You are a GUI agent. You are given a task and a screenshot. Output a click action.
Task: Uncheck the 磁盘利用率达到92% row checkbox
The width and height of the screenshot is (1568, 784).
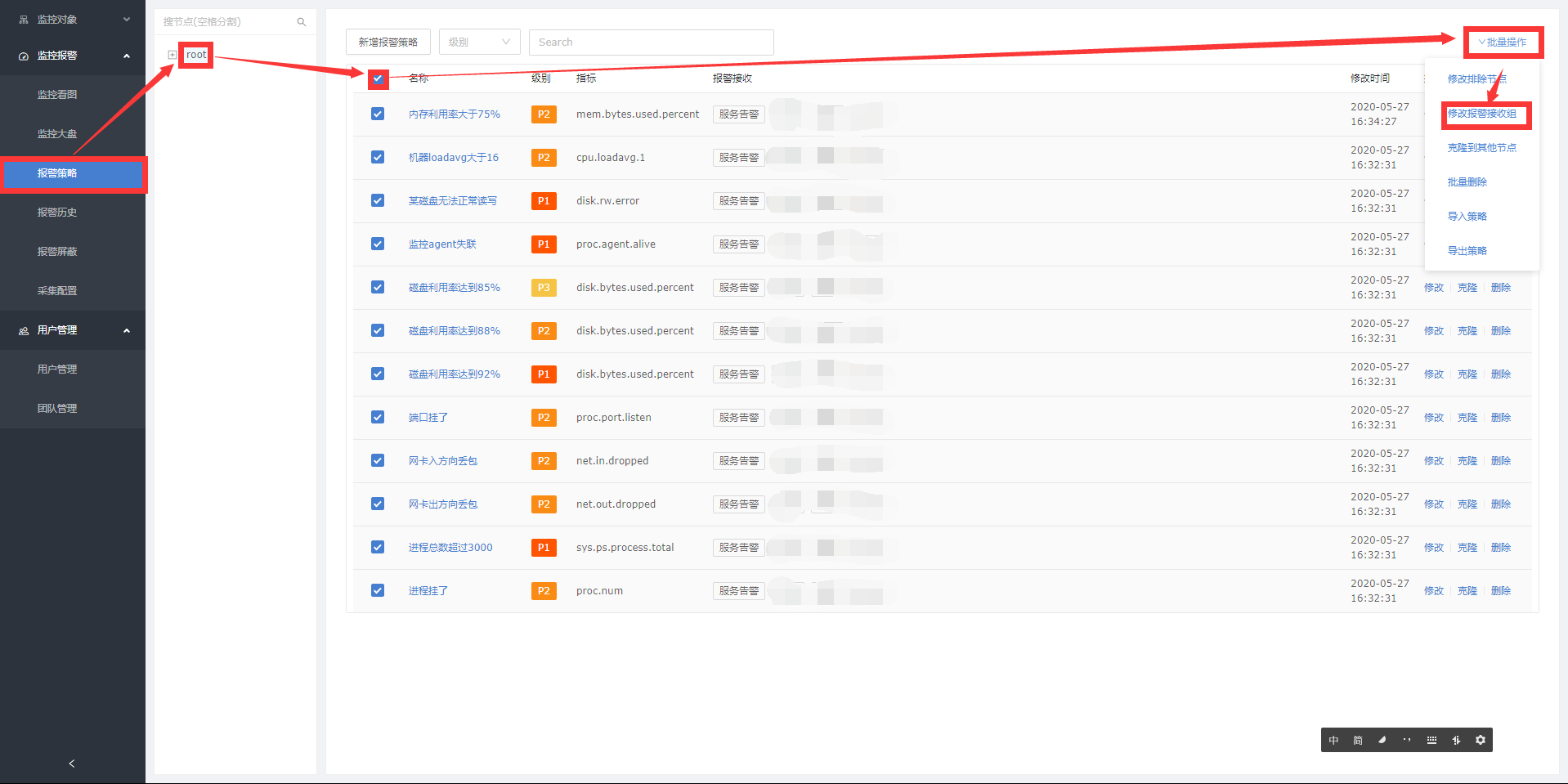click(378, 374)
